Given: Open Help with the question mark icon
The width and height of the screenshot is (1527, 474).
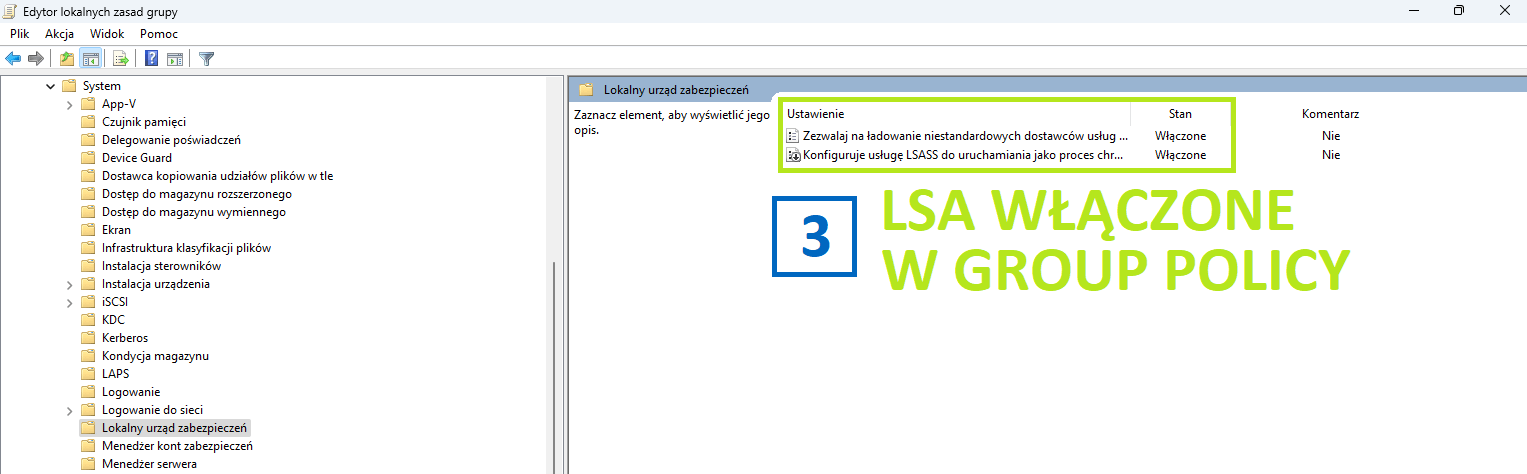Looking at the screenshot, I should tap(152, 59).
